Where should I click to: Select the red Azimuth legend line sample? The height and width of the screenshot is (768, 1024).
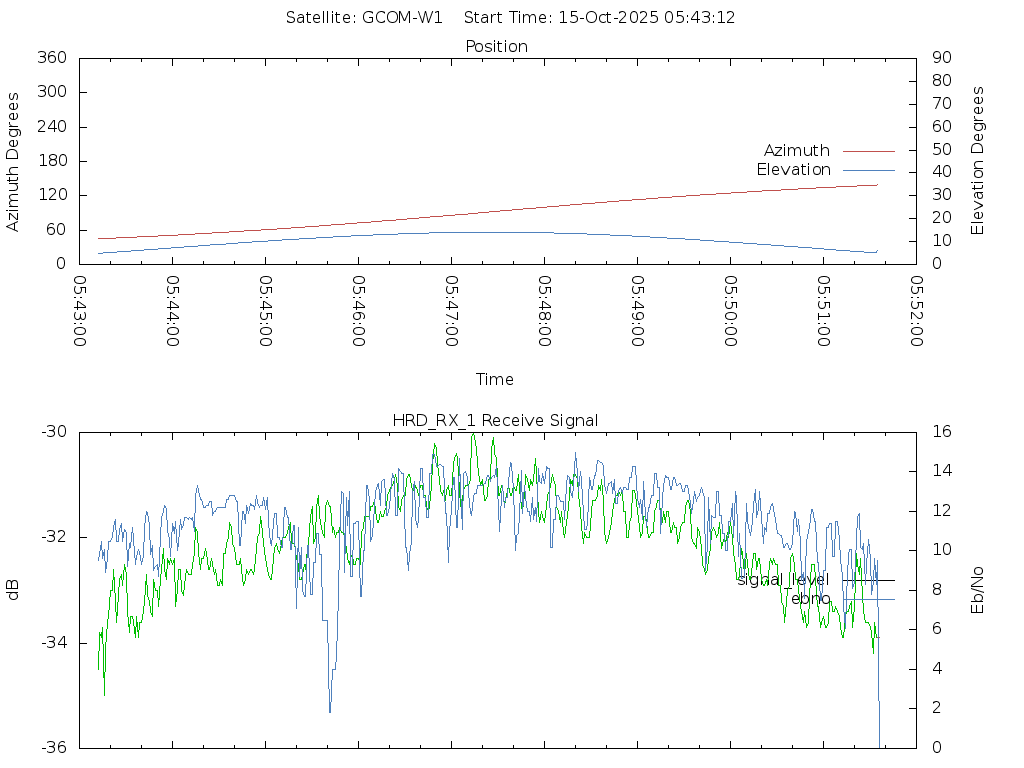click(868, 151)
